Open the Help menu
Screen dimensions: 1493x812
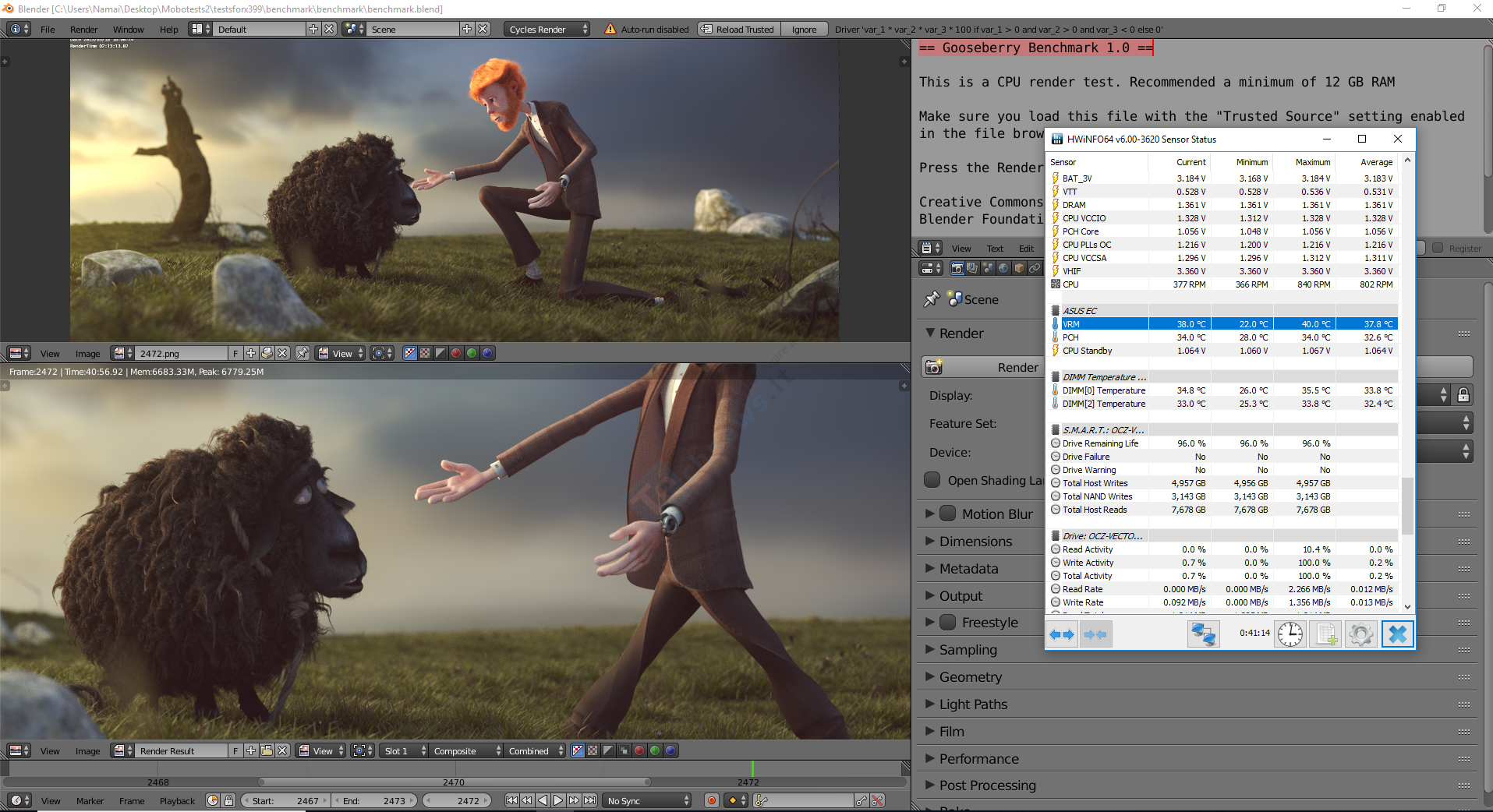pyautogui.click(x=169, y=29)
